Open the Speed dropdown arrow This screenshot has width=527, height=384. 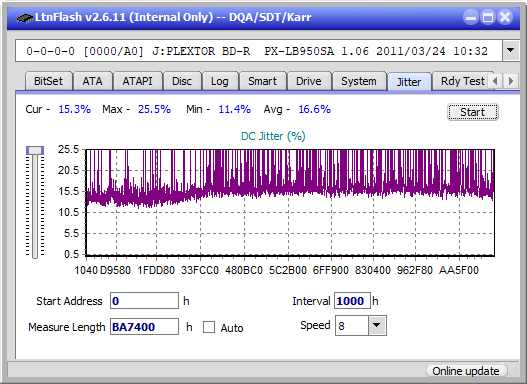point(377,325)
